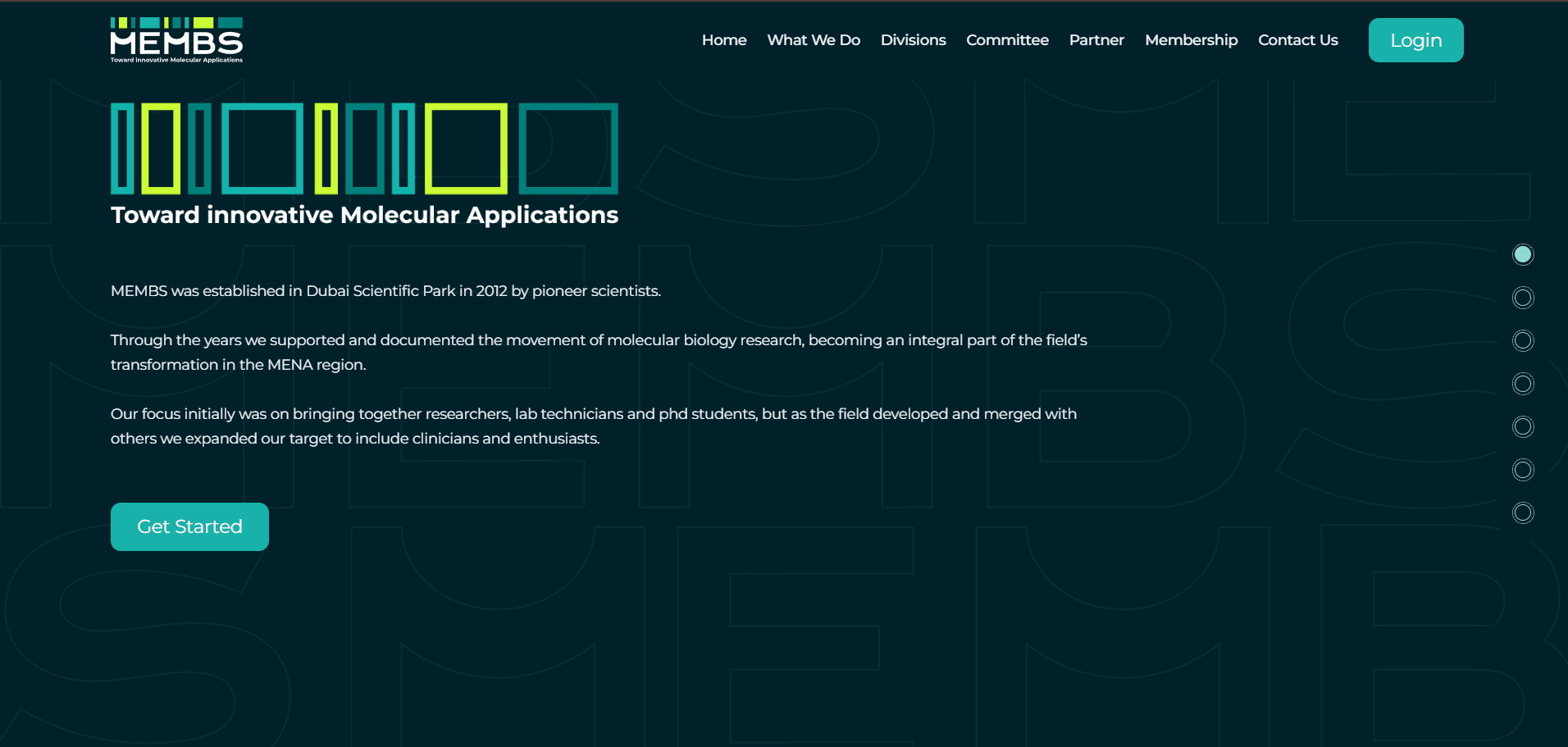This screenshot has width=1568, height=747.
Task: Open the What We Do page
Action: tap(814, 40)
